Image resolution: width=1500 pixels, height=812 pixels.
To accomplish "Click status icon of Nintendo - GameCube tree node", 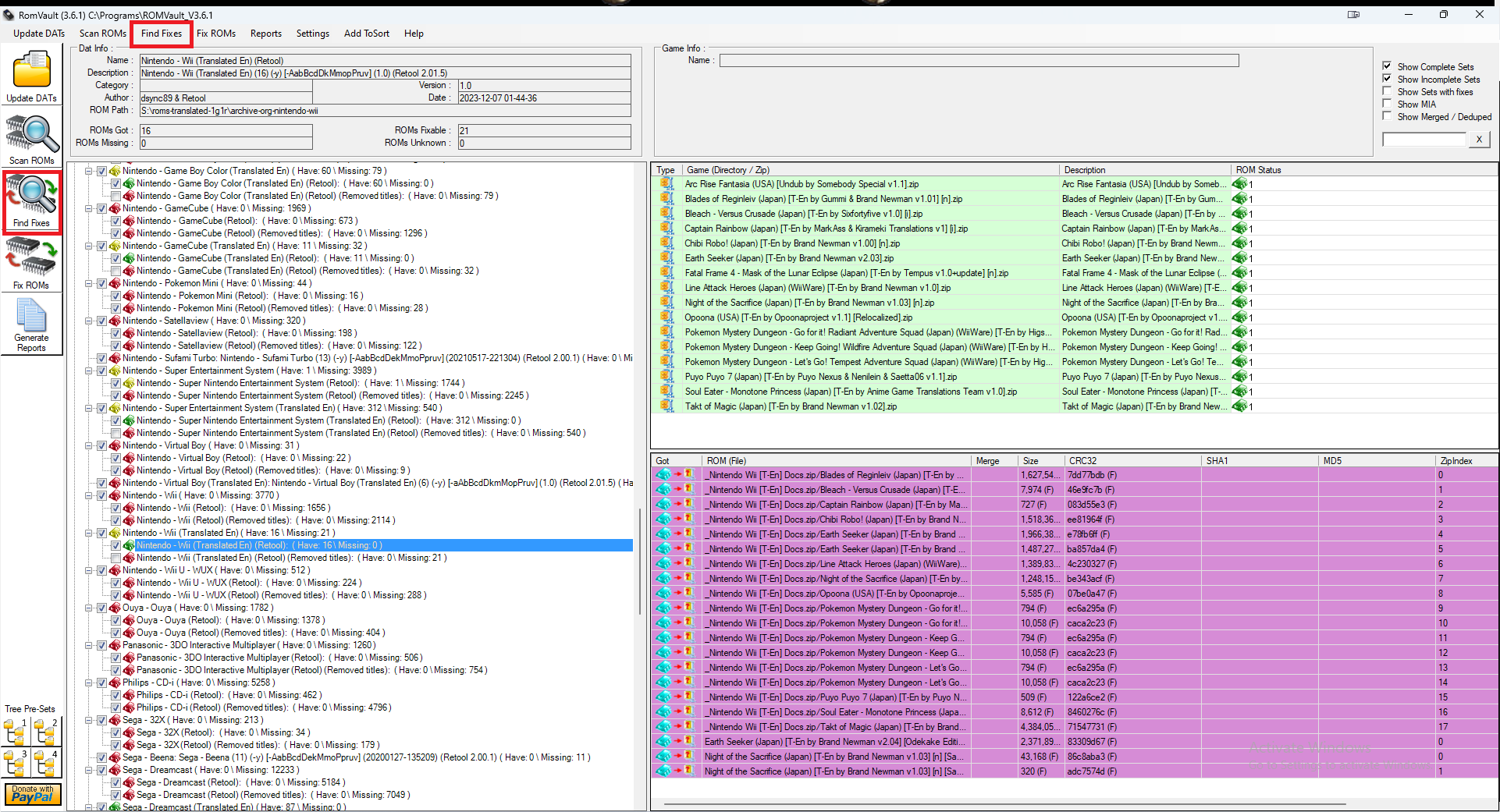I will (x=115, y=208).
